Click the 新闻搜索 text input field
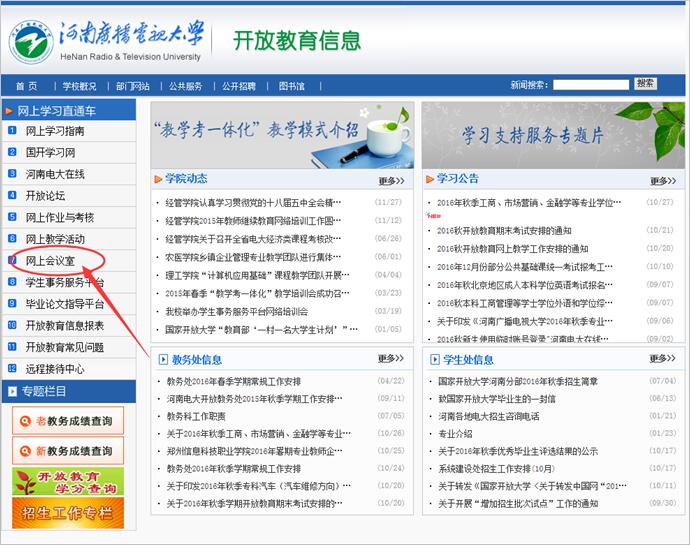The image size is (690, 545). click(590, 85)
